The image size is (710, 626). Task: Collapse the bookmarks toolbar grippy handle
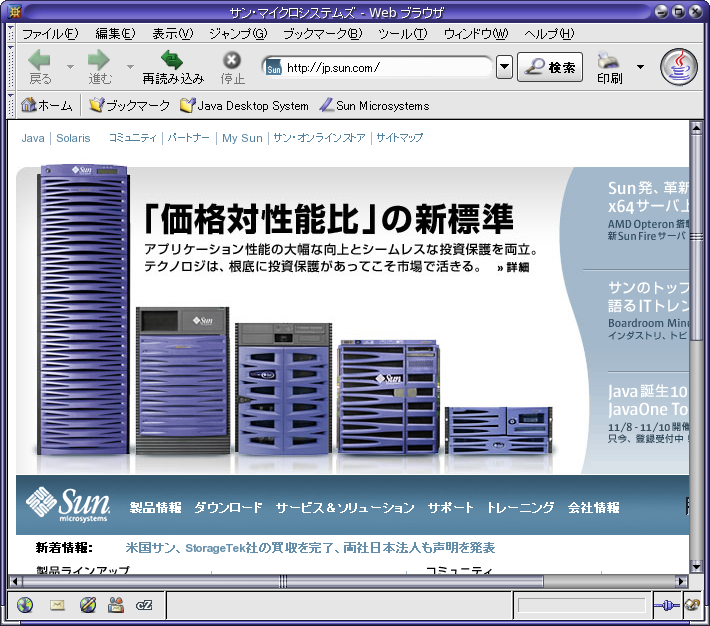[x=11, y=105]
